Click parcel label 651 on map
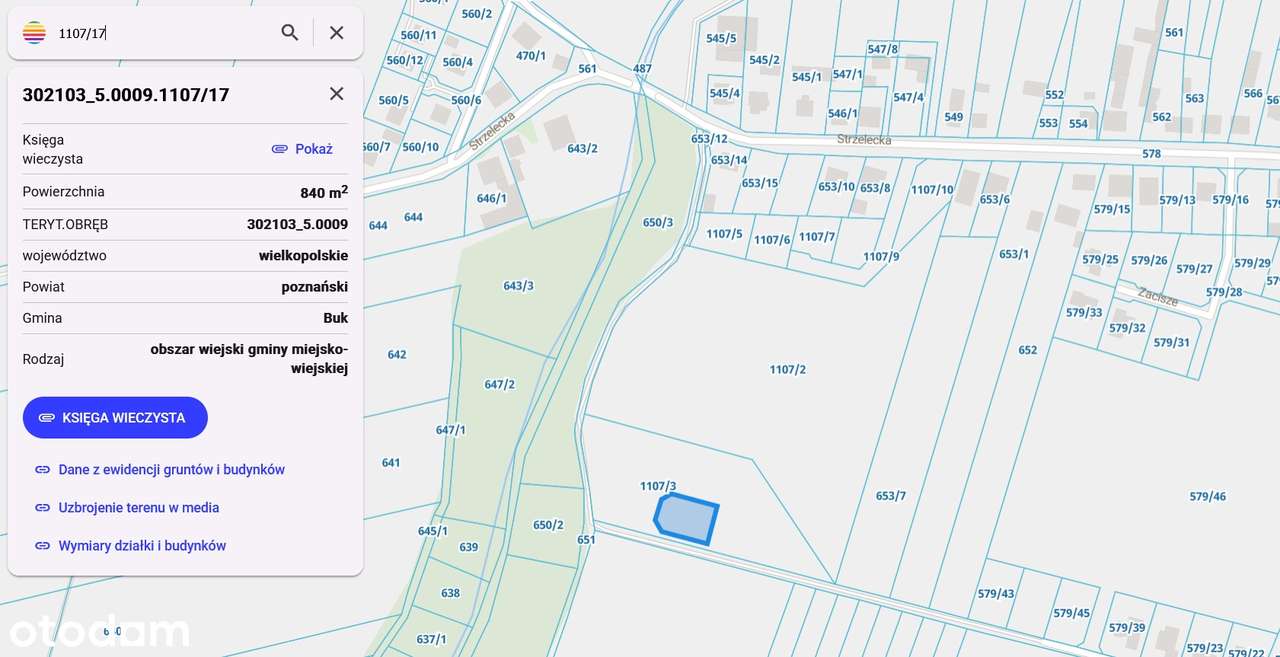 tap(586, 540)
